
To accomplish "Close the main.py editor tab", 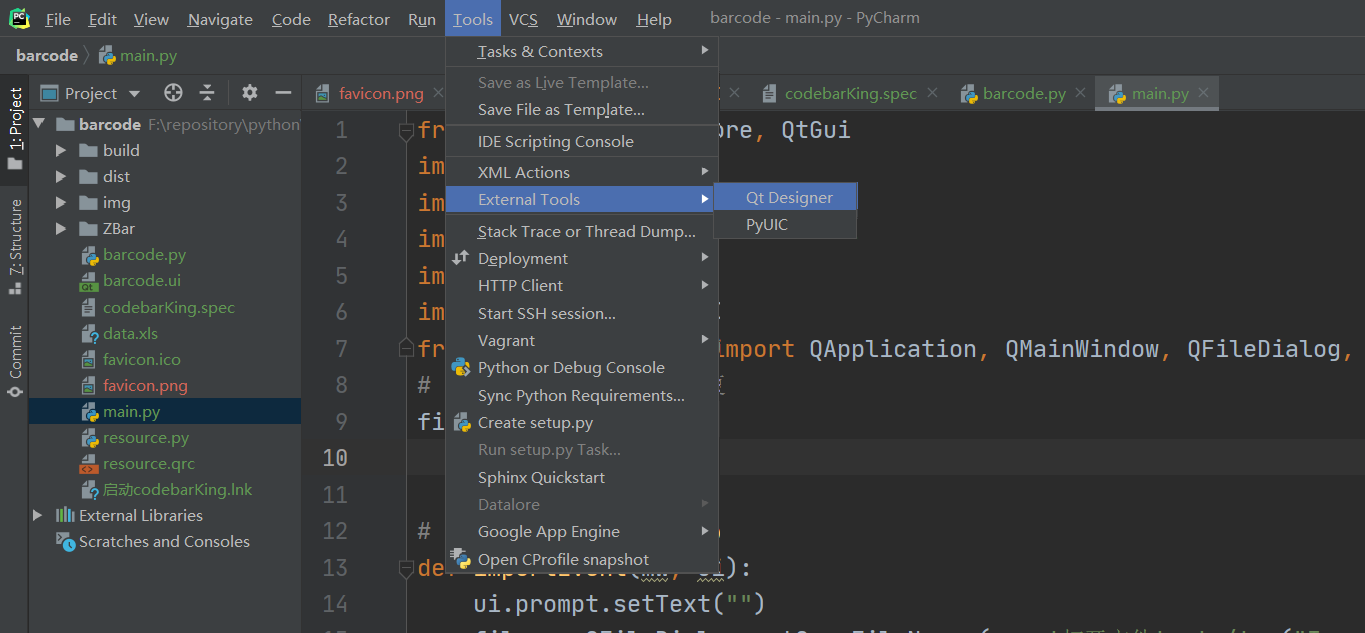I will [1203, 93].
